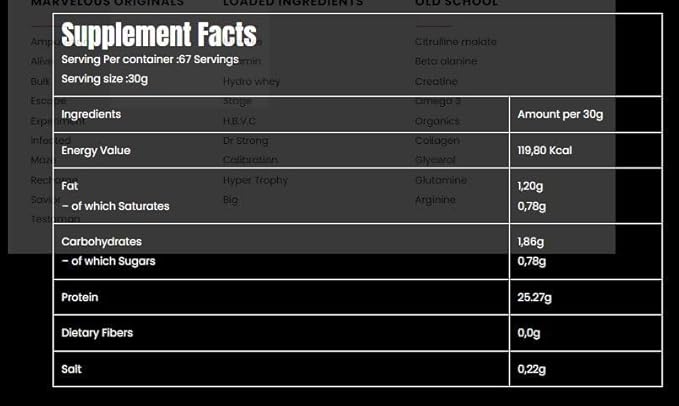Image resolution: width=679 pixels, height=406 pixels.
Task: Select 'Serving Per container :67 Servings' text
Action: pyautogui.click(x=150, y=59)
